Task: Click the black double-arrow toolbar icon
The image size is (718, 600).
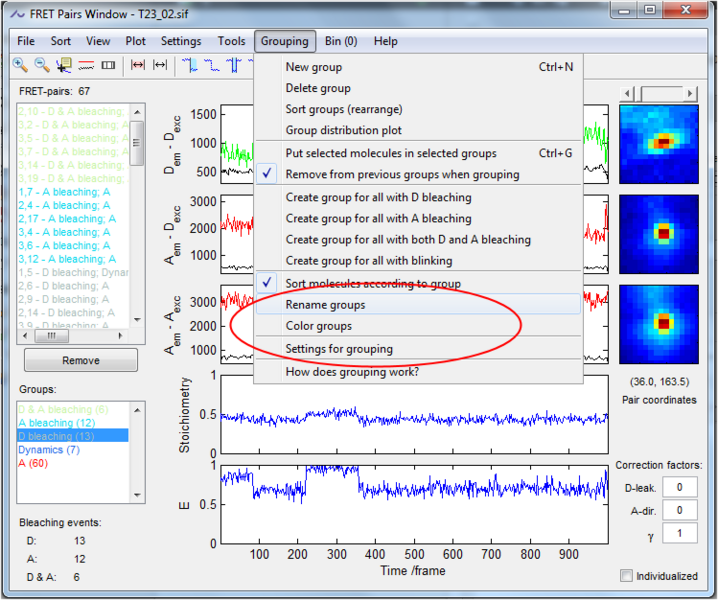Action: (x=160, y=65)
